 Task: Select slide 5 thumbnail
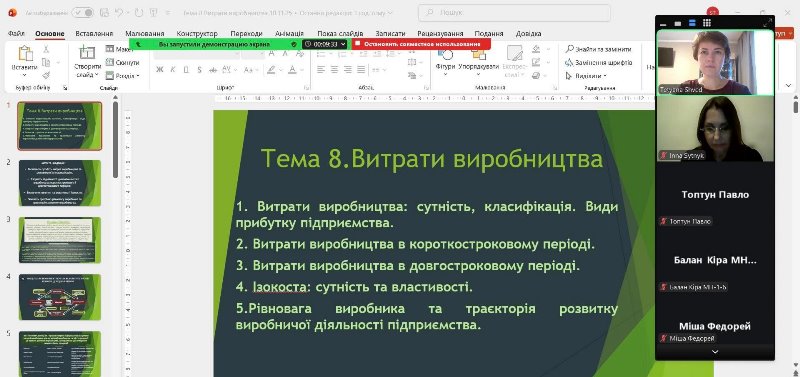point(60,354)
